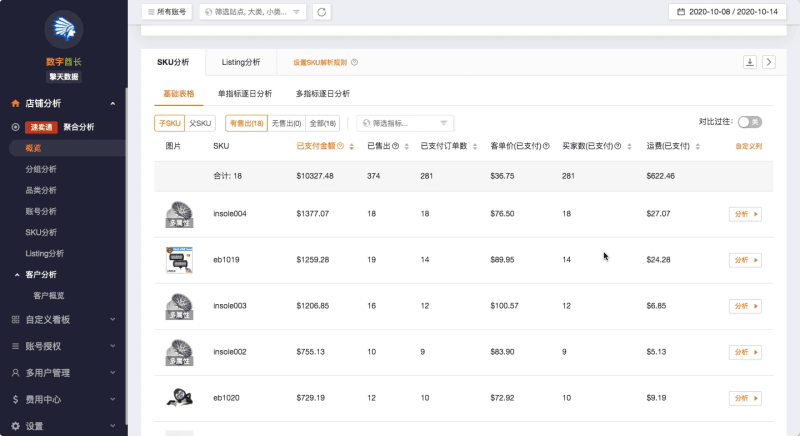Switch to the SKU分析 tab
The width and height of the screenshot is (800, 436).
point(173,62)
